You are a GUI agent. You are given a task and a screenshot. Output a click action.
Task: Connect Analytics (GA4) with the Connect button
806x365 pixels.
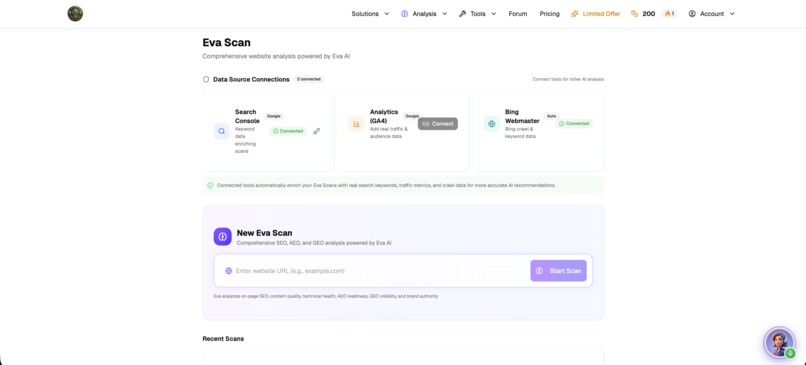click(437, 124)
